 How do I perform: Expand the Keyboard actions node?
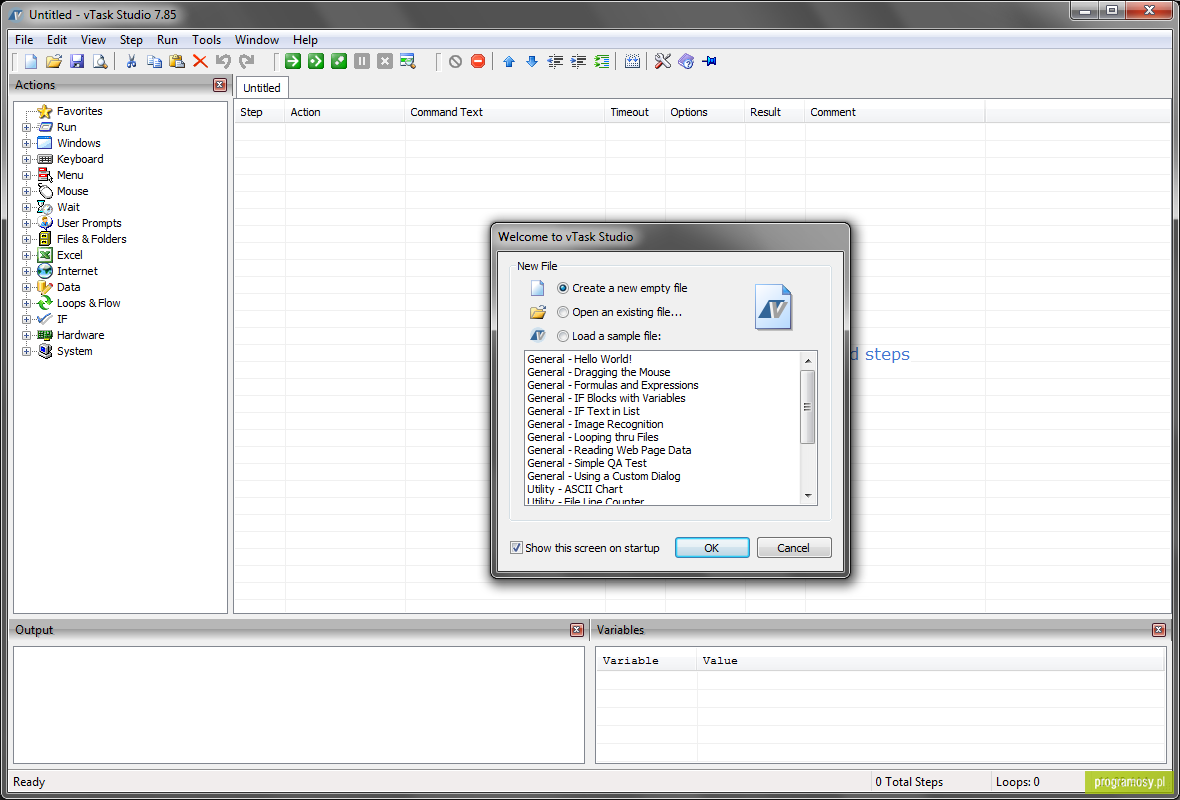(26, 160)
